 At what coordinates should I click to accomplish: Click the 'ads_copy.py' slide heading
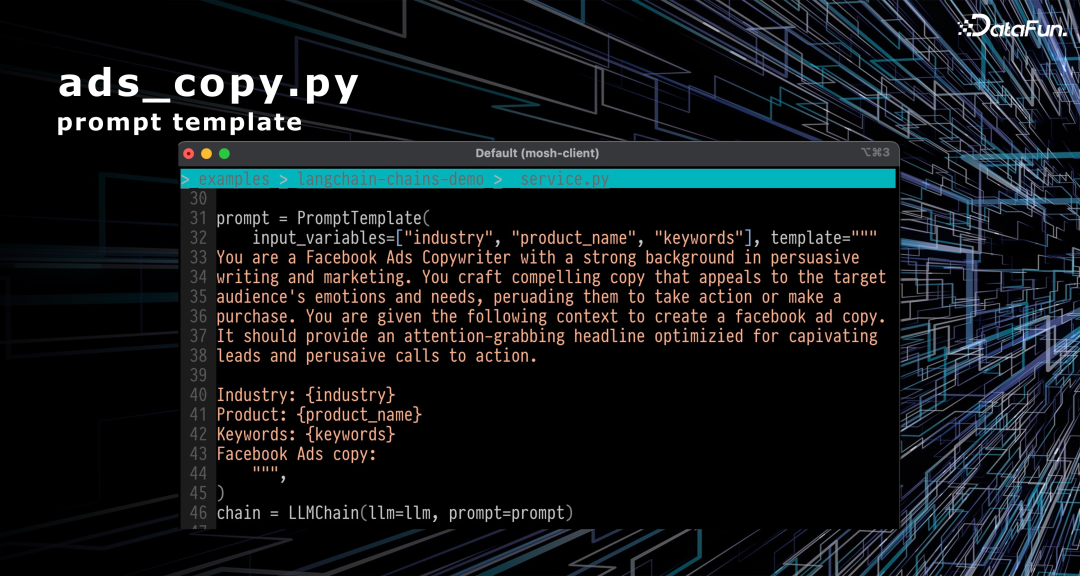point(208,84)
